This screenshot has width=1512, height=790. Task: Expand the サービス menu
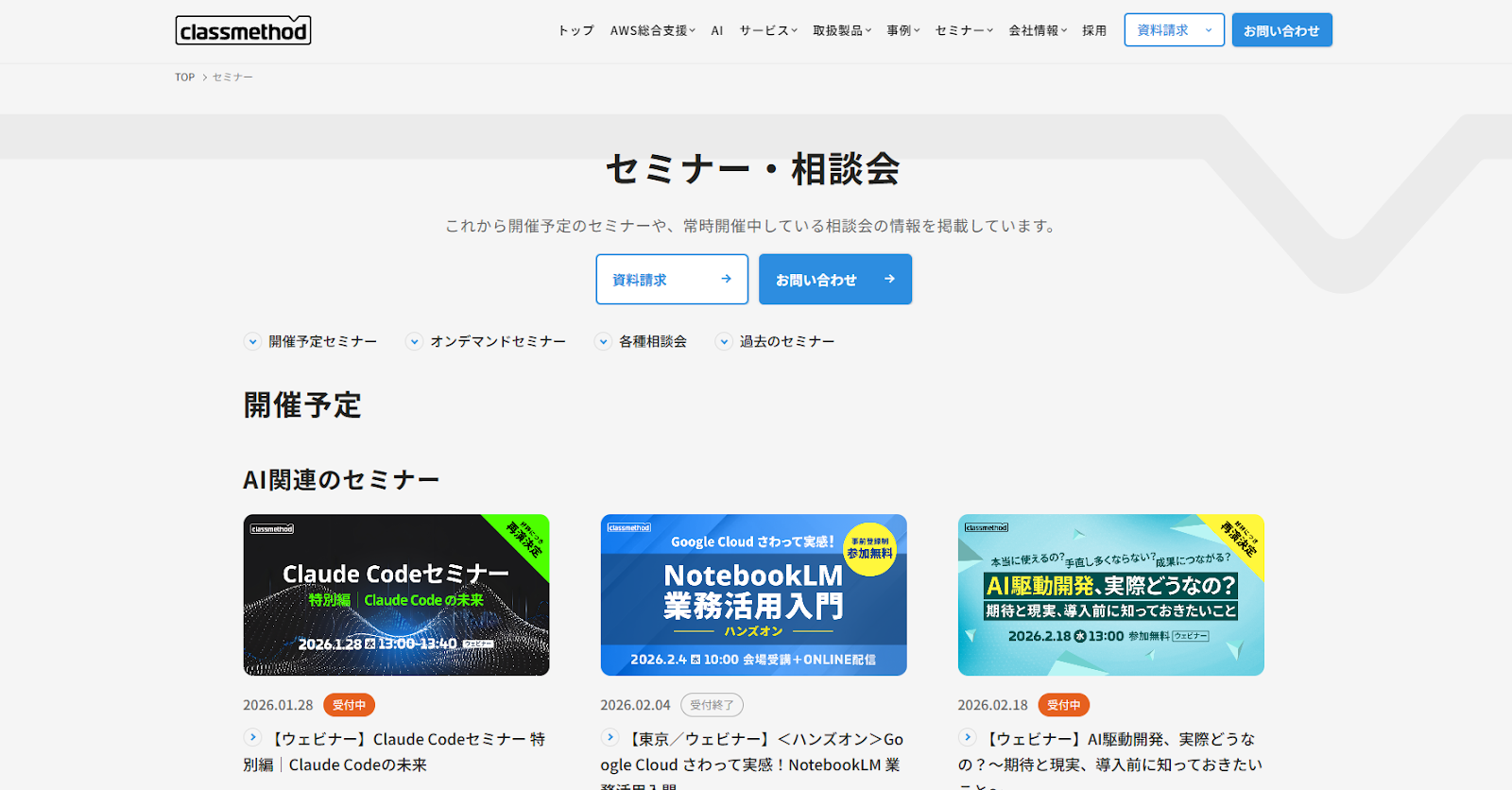tap(768, 30)
